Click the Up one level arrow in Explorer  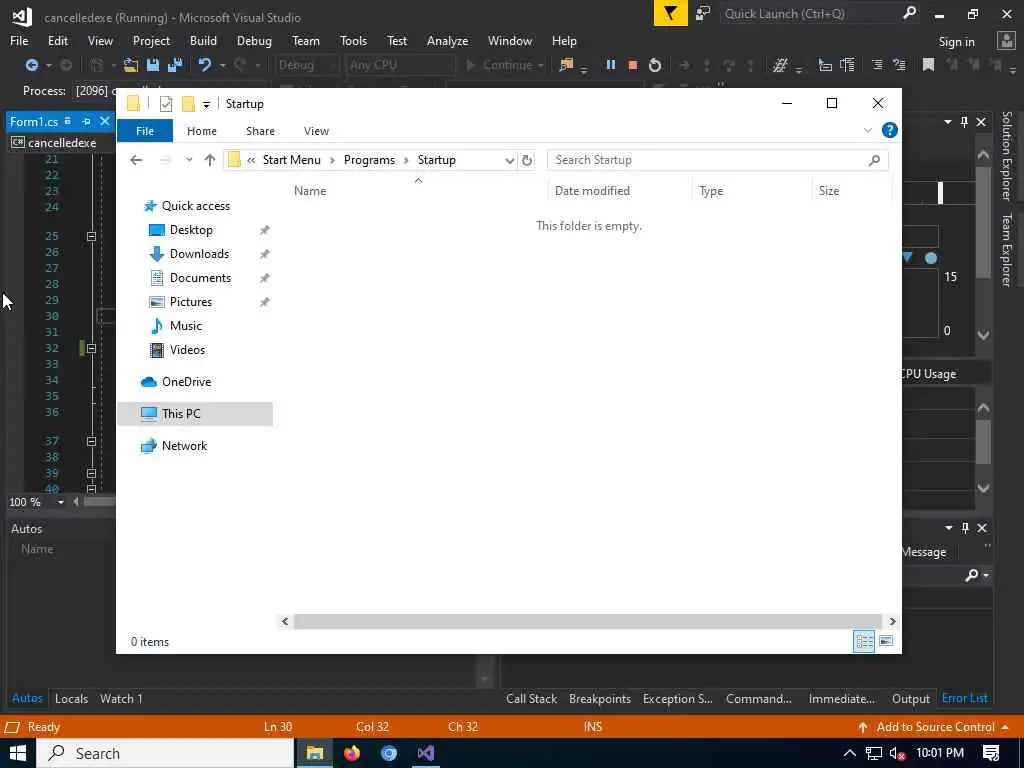coord(210,160)
